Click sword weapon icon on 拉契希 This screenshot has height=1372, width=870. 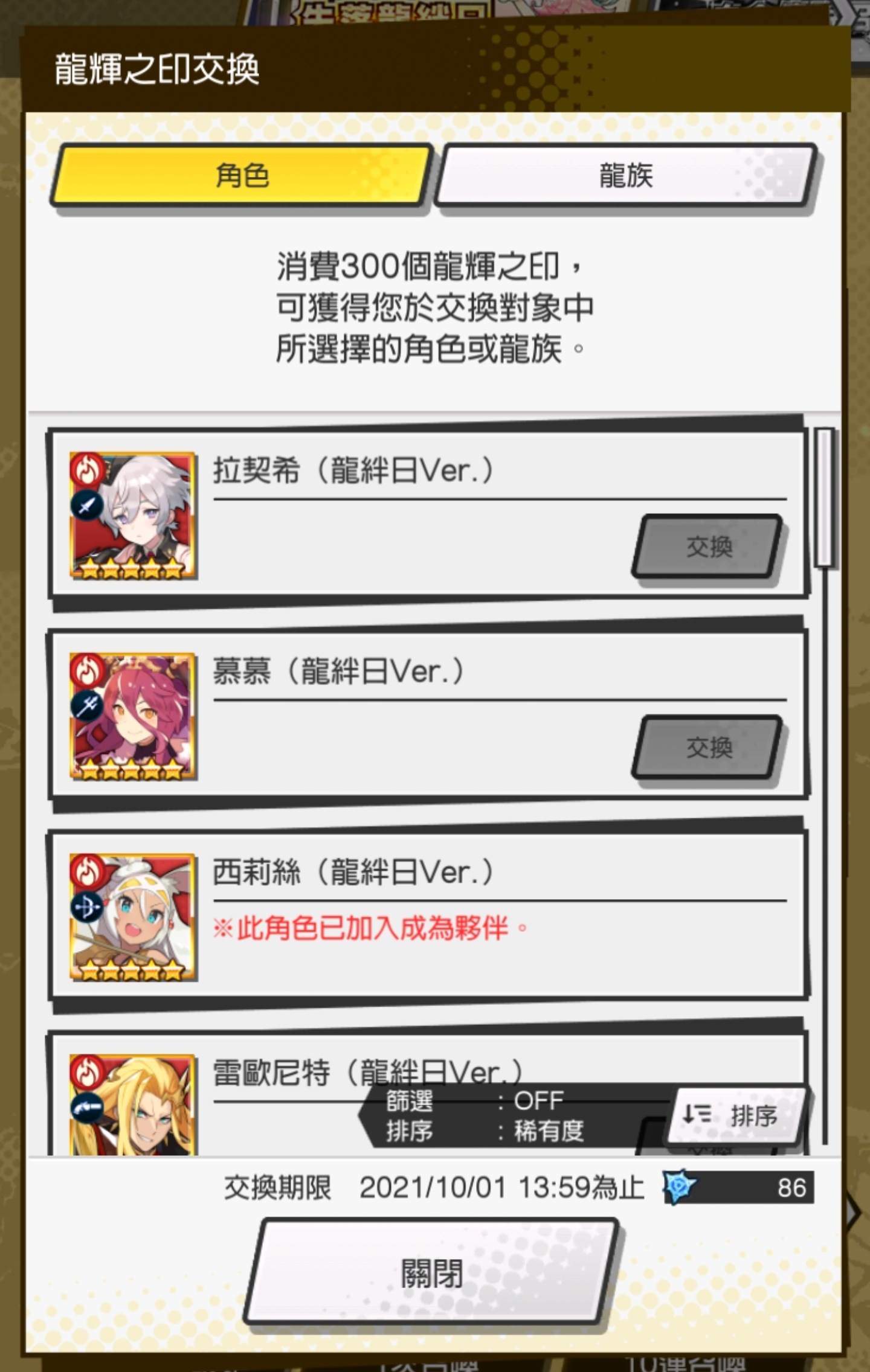(x=87, y=505)
